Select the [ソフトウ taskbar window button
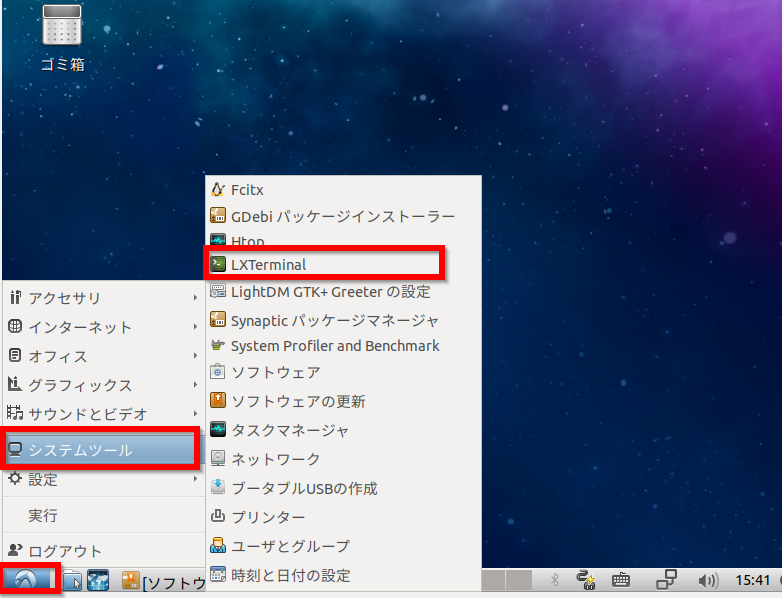 [x=164, y=582]
